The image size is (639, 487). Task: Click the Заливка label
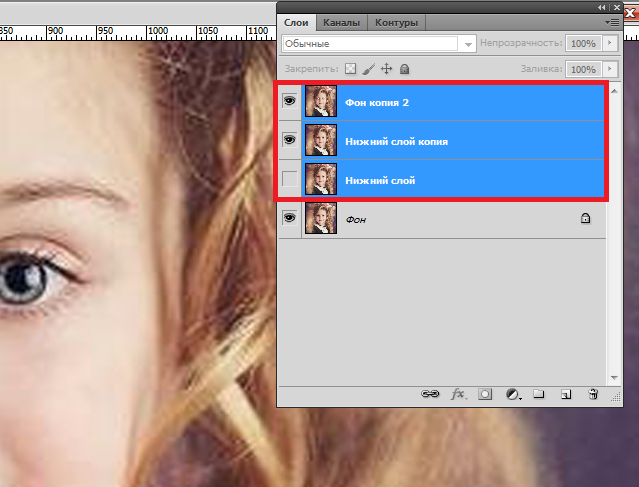click(541, 69)
